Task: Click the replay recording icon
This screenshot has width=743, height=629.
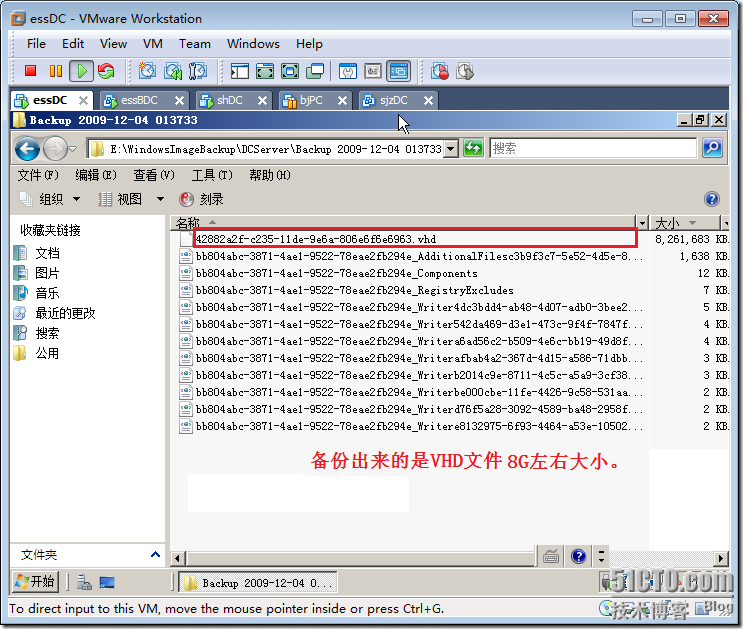Action: 465,71
